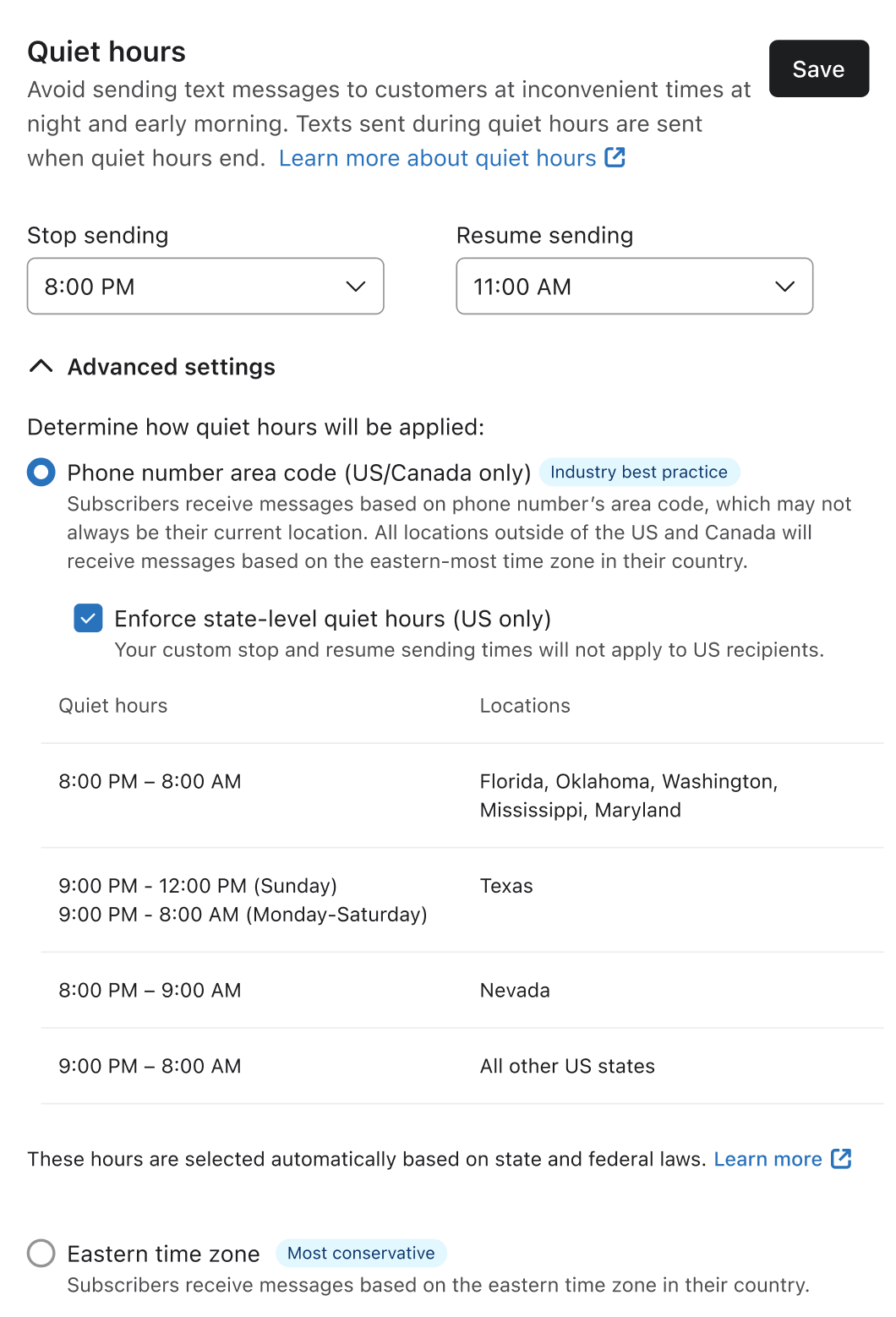Click chevron arrow in Resume sending field
This screenshot has width=896, height=1317.
[x=784, y=287]
